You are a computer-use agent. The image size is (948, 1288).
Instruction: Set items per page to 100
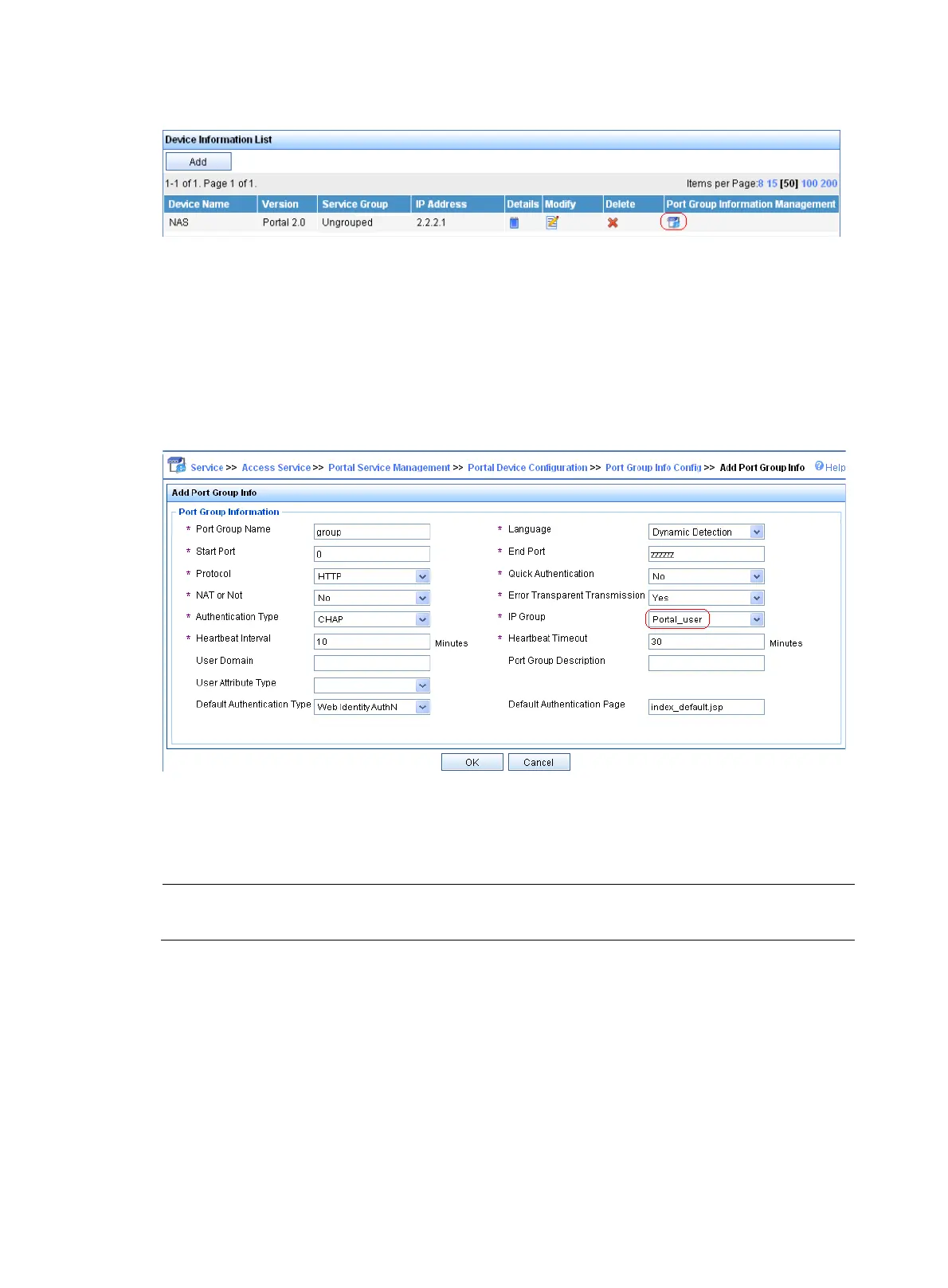click(x=809, y=183)
